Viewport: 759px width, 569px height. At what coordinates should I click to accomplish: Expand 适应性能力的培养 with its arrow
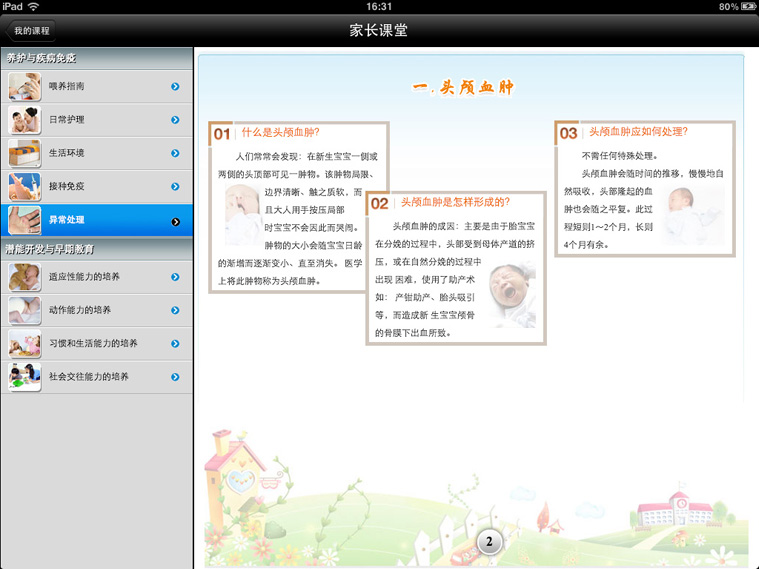coord(175,277)
